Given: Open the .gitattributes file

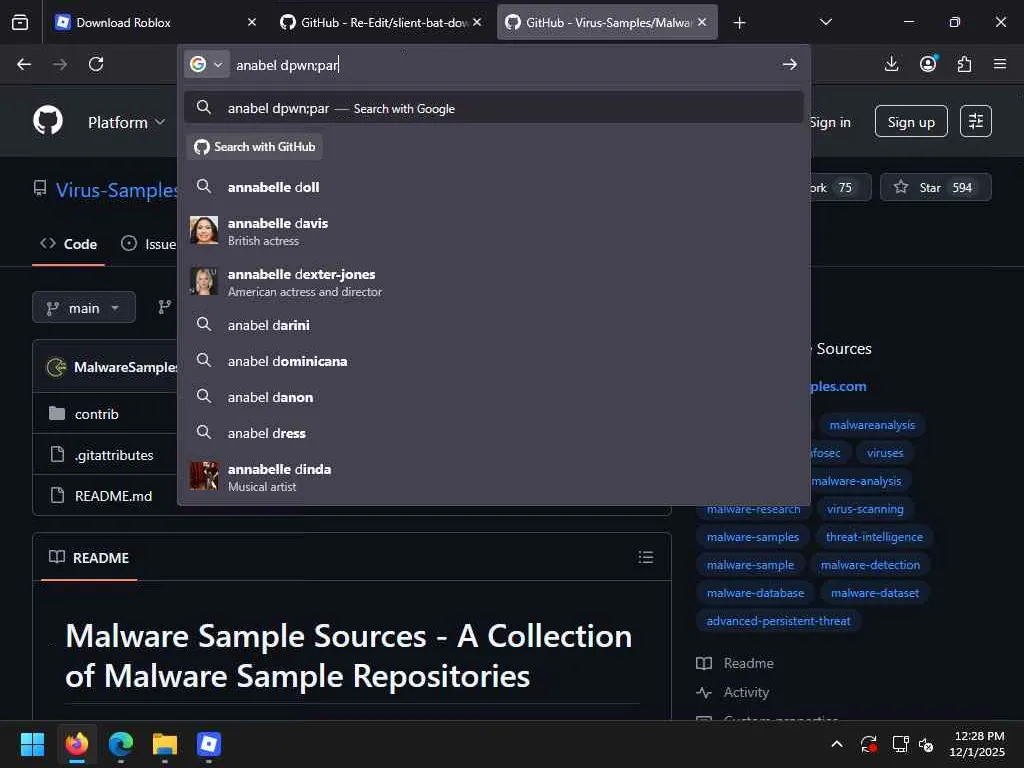Looking at the screenshot, I should (x=114, y=455).
